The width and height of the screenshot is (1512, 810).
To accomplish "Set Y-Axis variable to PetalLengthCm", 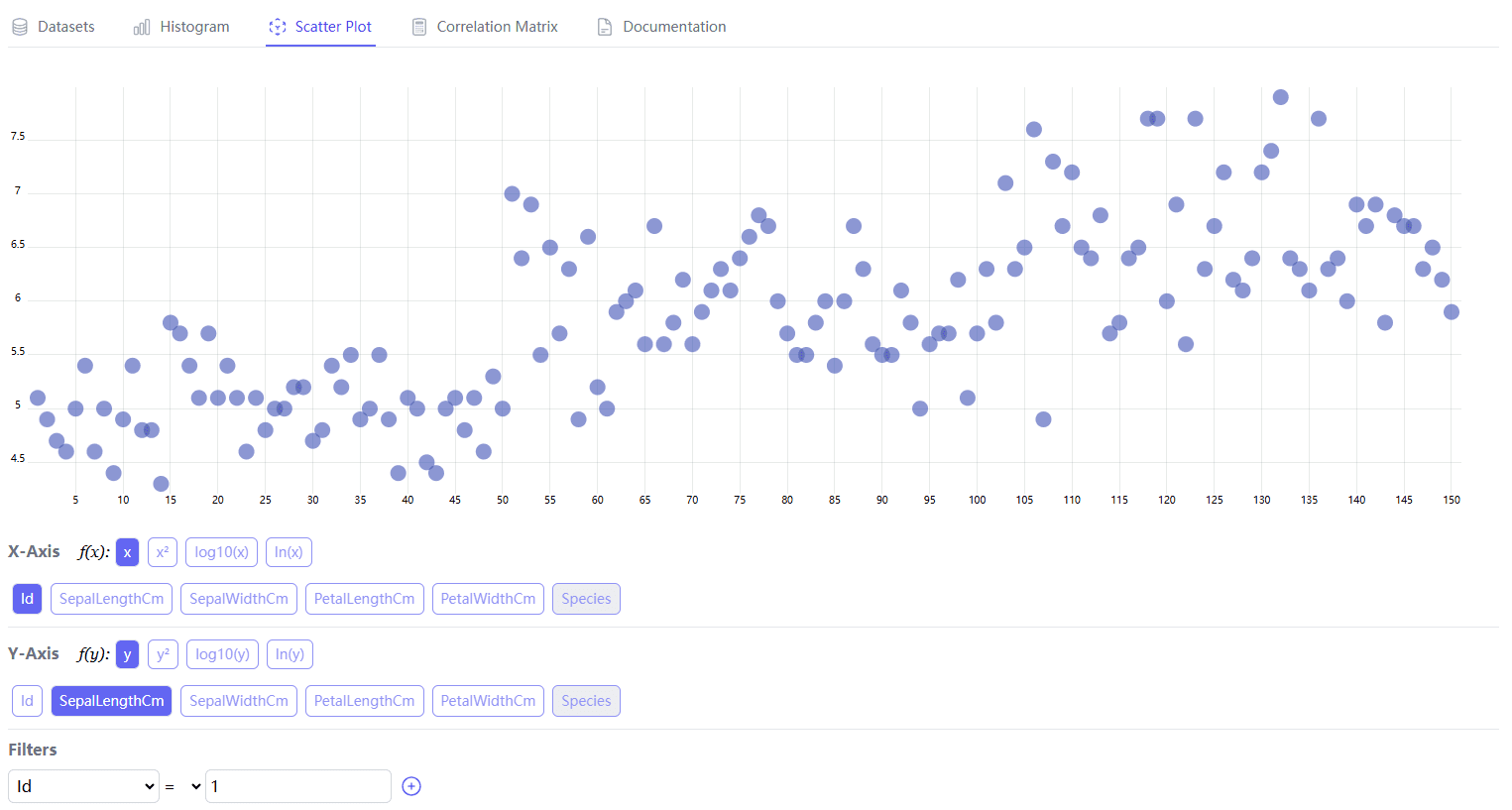I will pos(365,701).
